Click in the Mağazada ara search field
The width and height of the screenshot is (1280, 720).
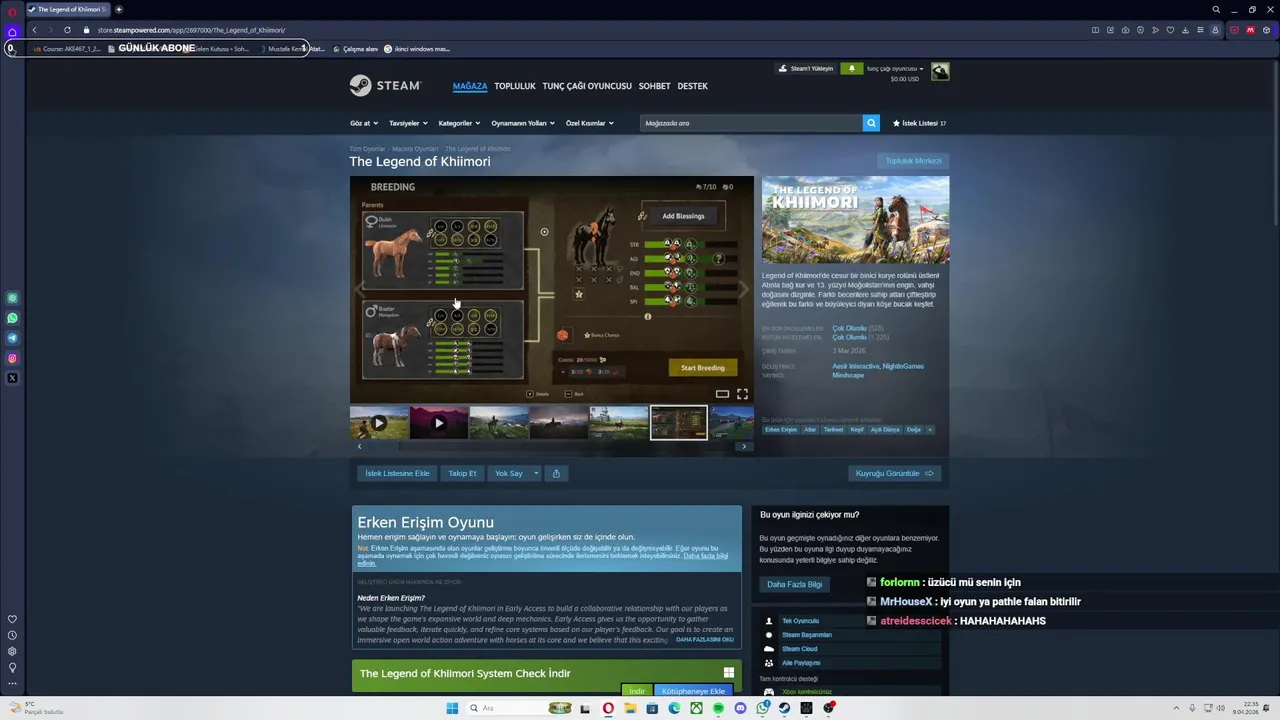(x=751, y=123)
